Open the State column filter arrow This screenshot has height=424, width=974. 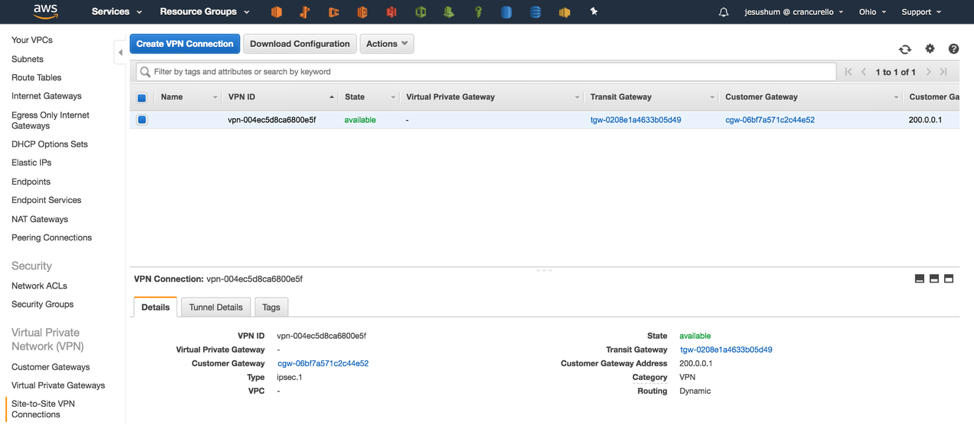(x=393, y=97)
